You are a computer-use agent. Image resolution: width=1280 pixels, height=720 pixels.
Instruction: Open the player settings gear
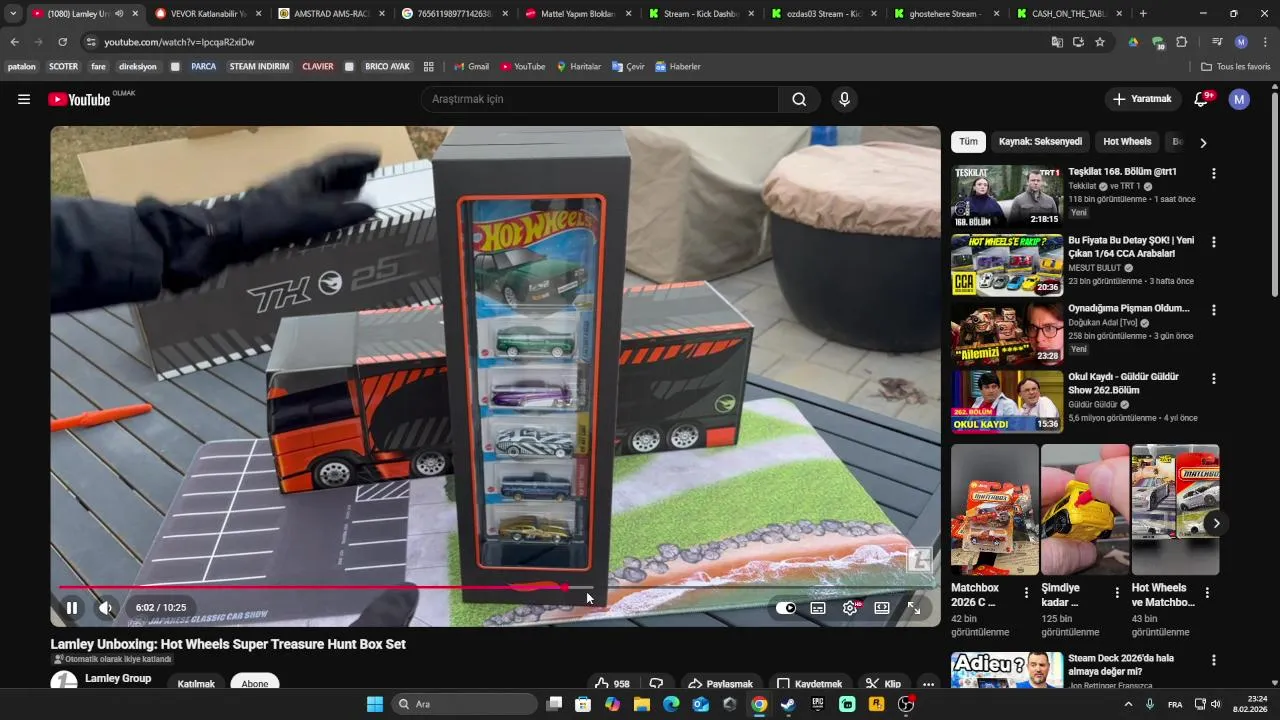coord(851,608)
